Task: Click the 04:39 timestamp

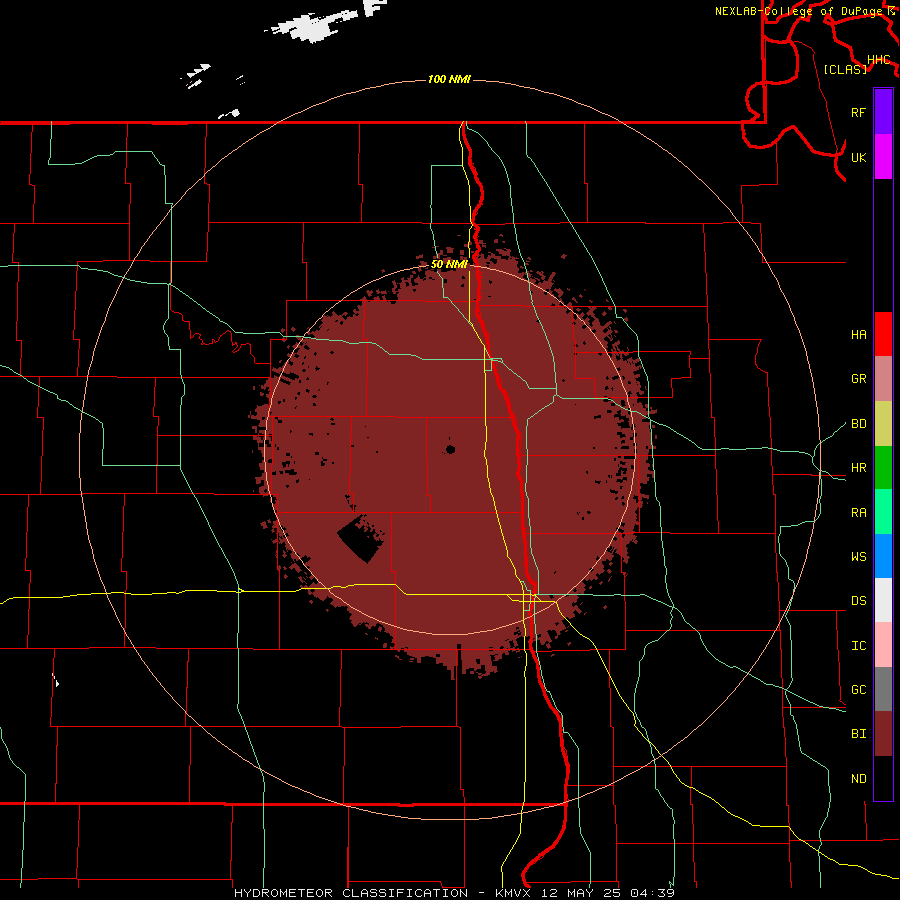Action: click(652, 893)
